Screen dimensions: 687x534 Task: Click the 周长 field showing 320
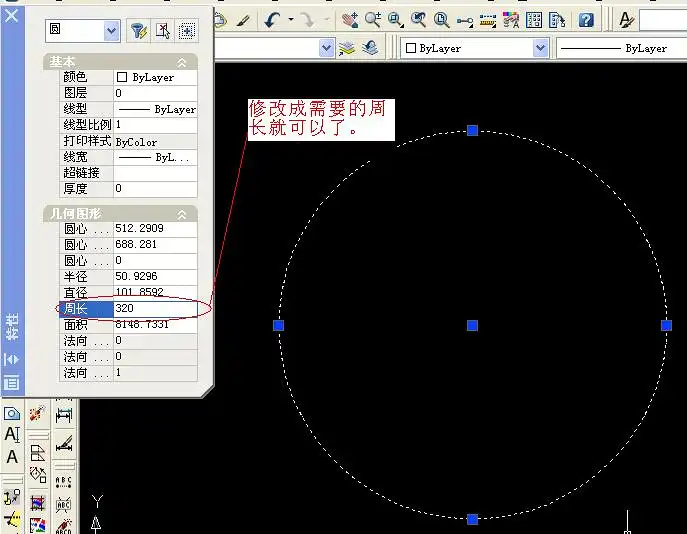click(x=155, y=308)
